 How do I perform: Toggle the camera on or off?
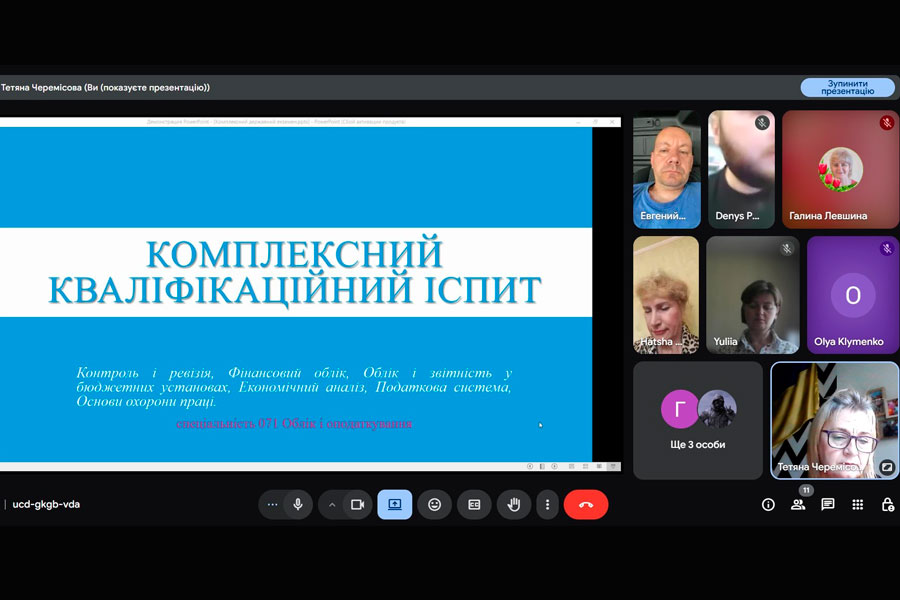point(358,504)
